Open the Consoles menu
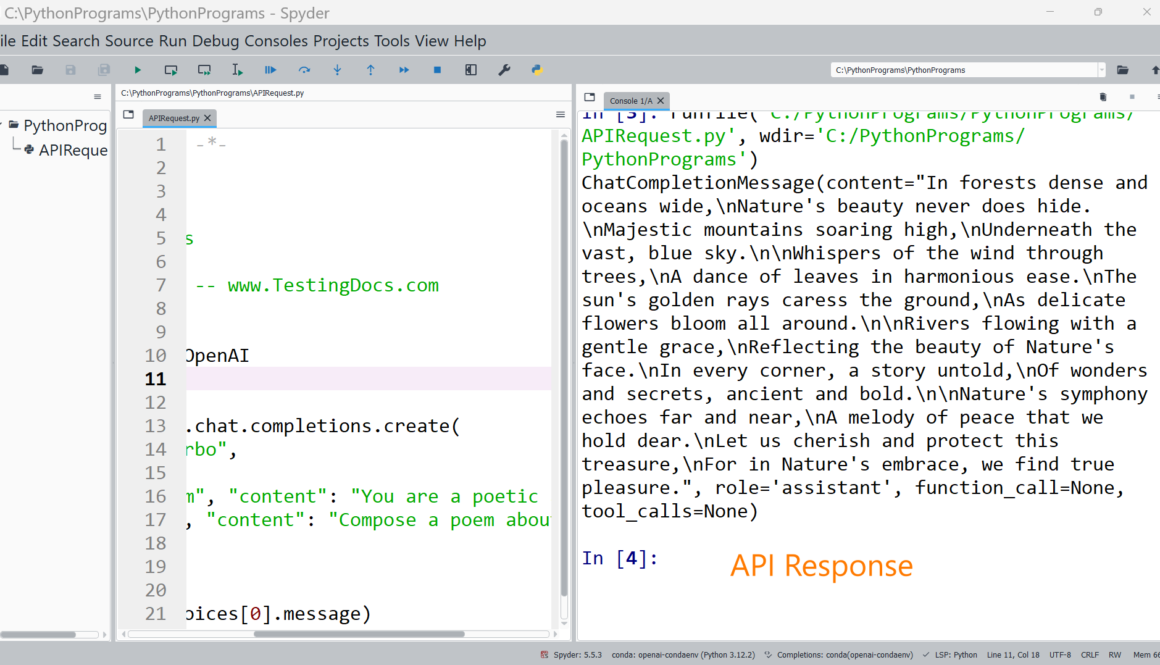This screenshot has width=1160, height=665. (276, 41)
